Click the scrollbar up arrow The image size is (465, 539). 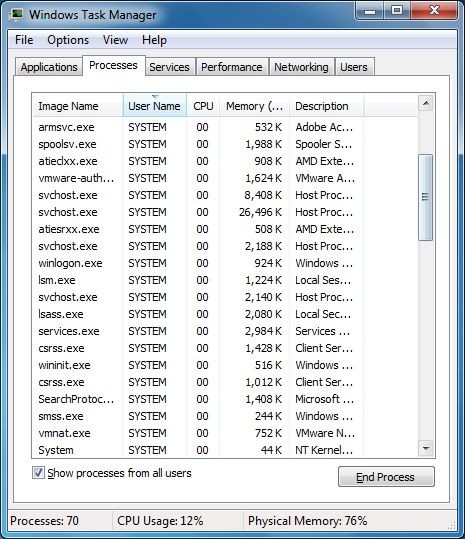point(426,103)
